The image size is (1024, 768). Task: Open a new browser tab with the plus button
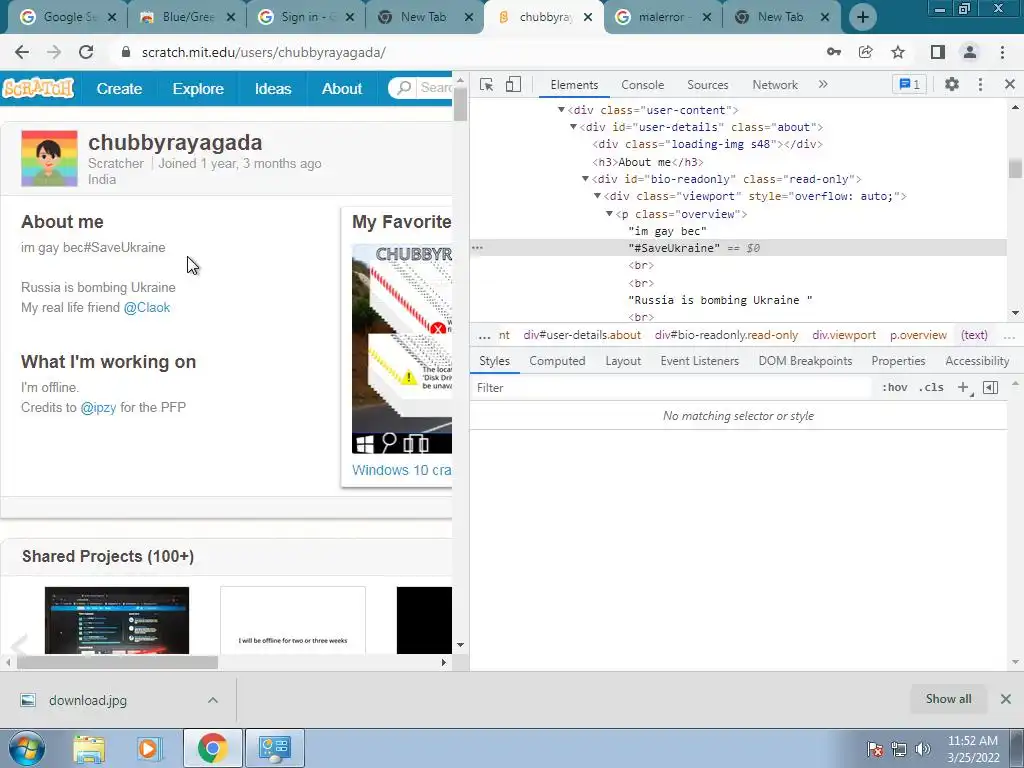click(863, 18)
